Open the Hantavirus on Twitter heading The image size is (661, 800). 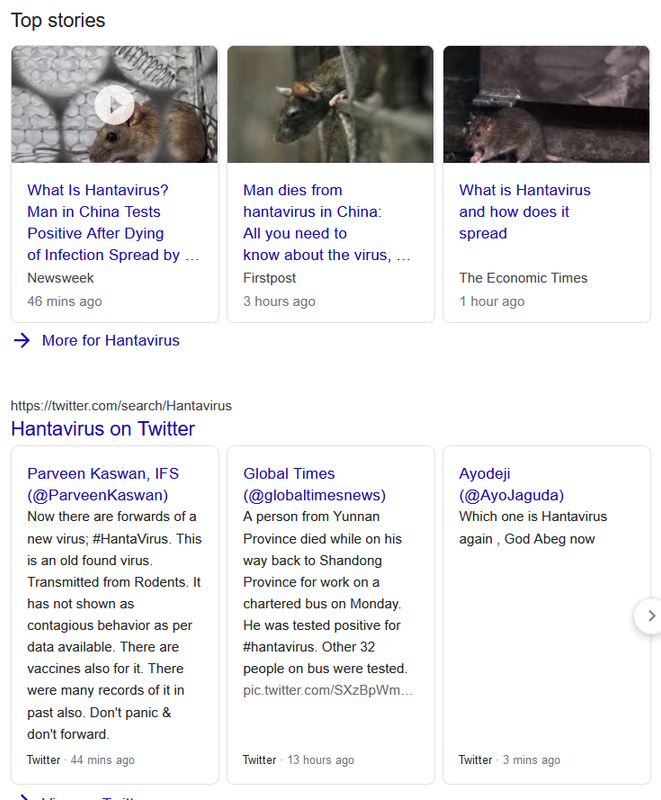tap(102, 429)
